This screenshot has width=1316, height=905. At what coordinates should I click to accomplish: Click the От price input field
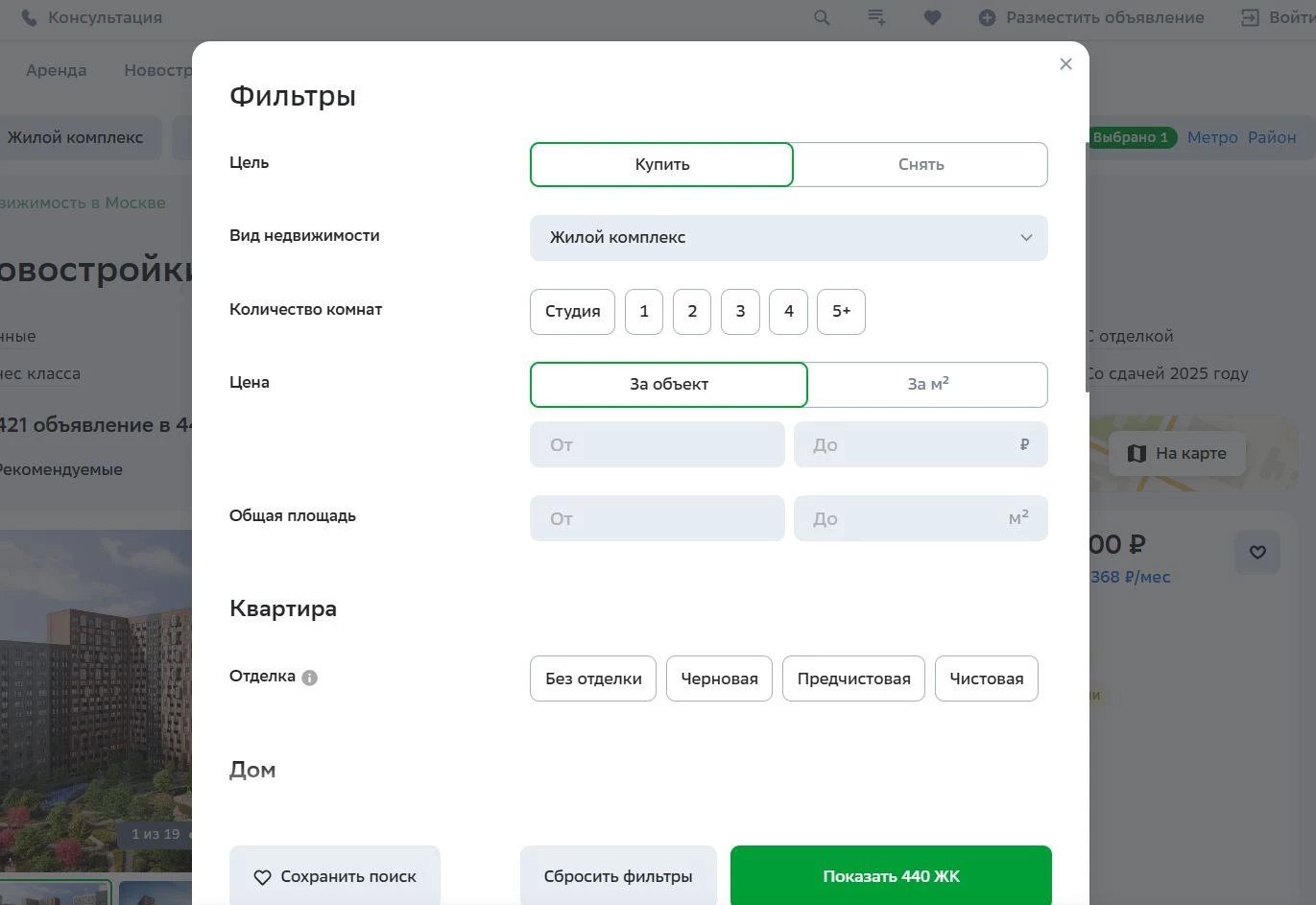657,444
